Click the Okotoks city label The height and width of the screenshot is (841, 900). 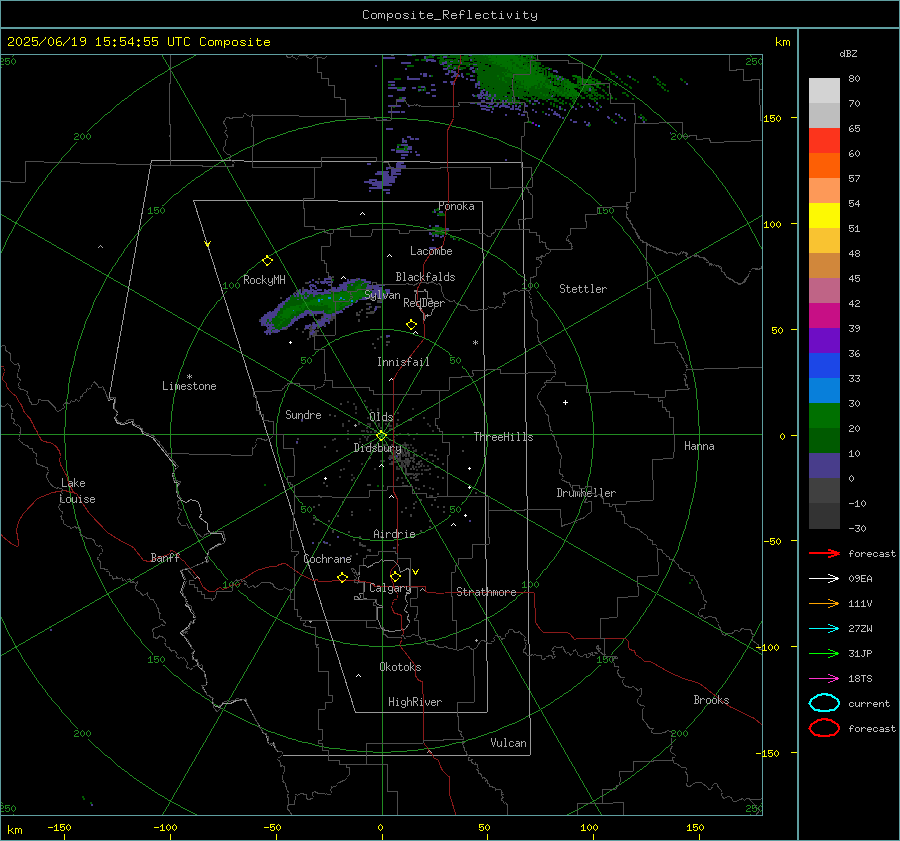tap(400, 666)
